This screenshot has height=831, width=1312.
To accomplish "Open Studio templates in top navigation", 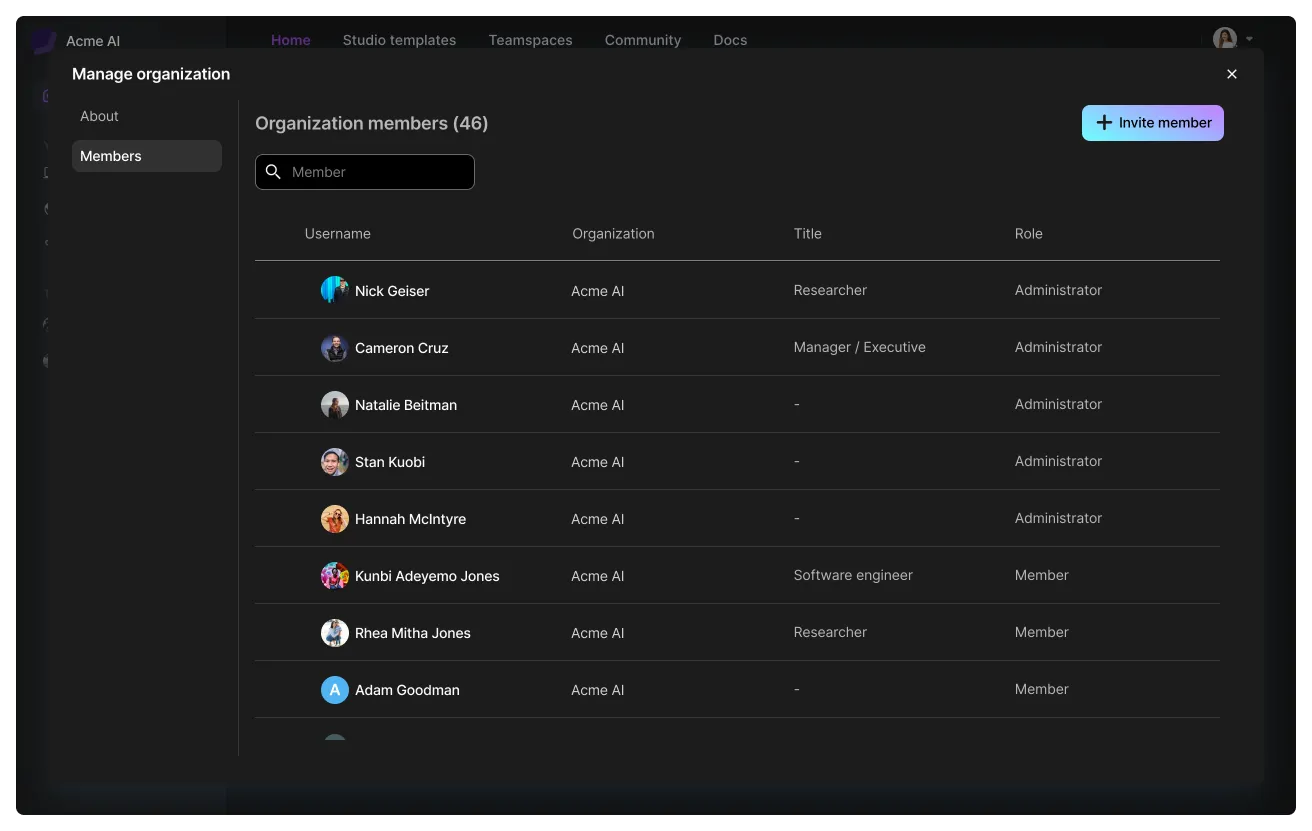I will tap(399, 40).
